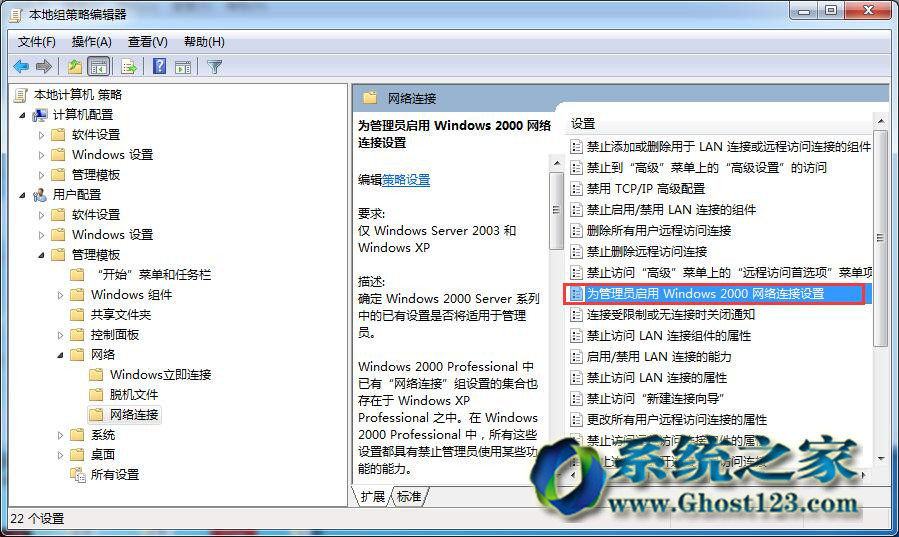Collapse the 计算机配置 node
The height and width of the screenshot is (537, 899).
coord(22,115)
